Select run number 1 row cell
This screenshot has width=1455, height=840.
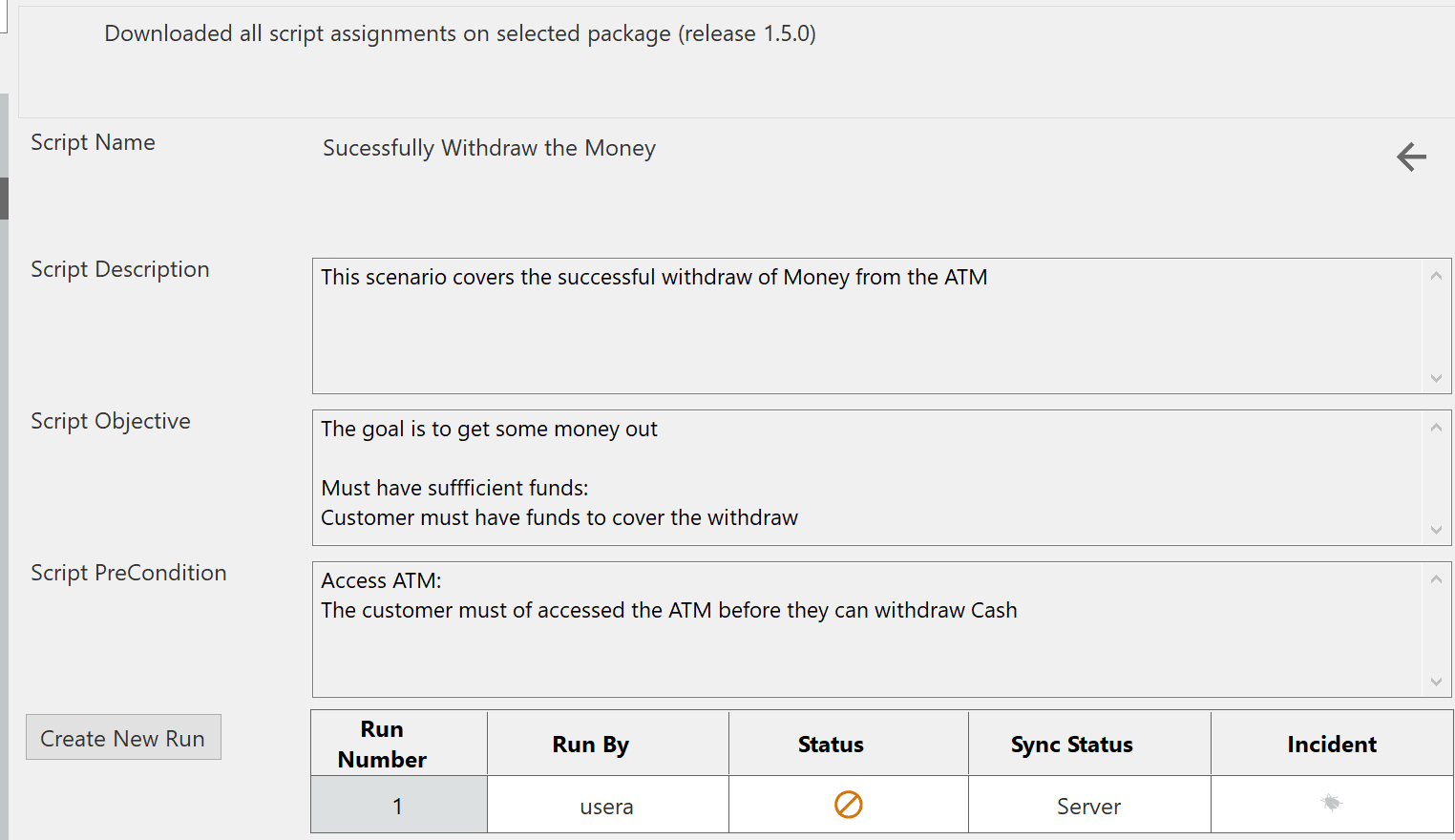point(399,806)
